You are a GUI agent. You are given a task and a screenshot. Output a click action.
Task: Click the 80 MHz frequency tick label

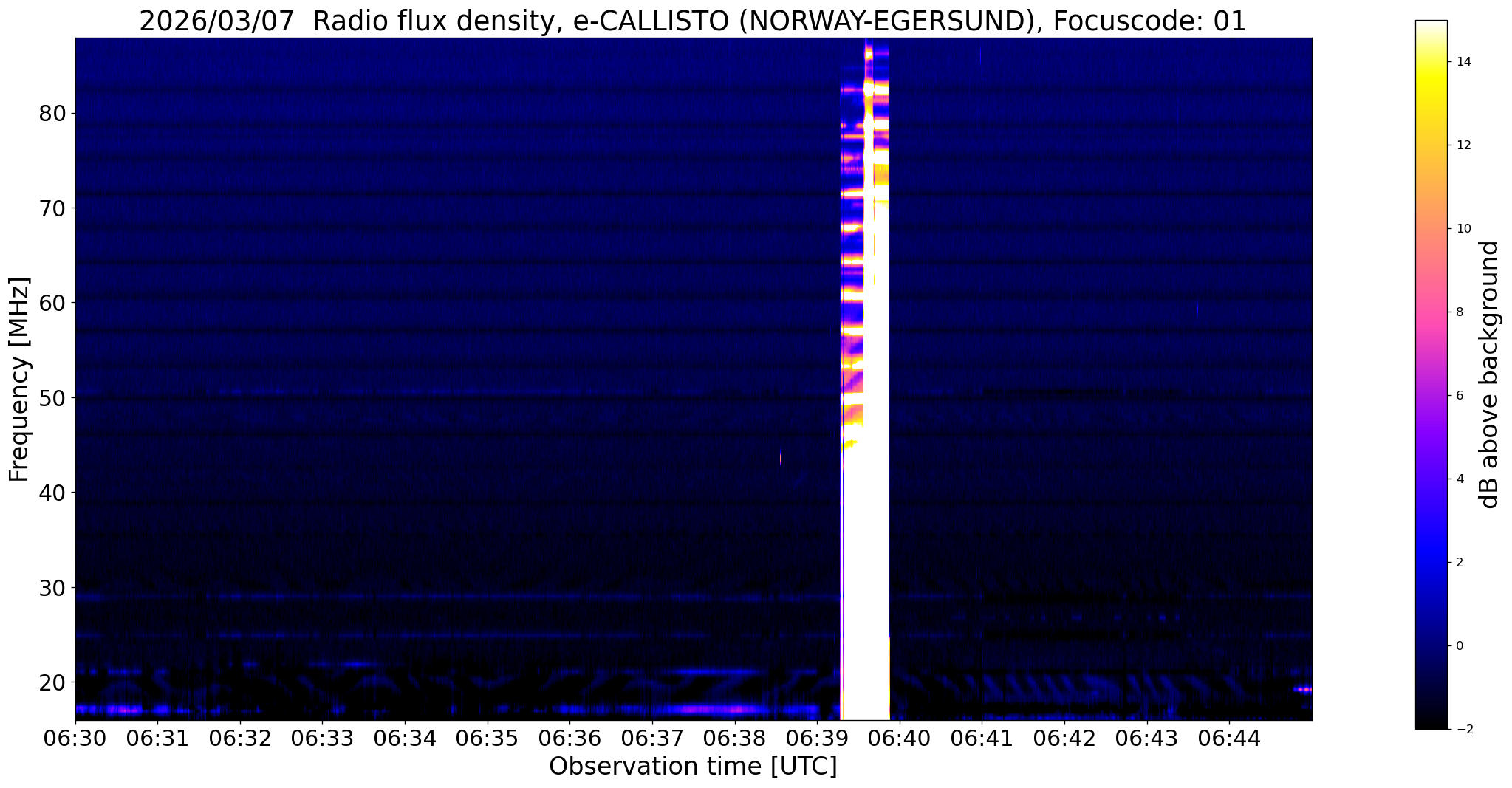pos(52,114)
